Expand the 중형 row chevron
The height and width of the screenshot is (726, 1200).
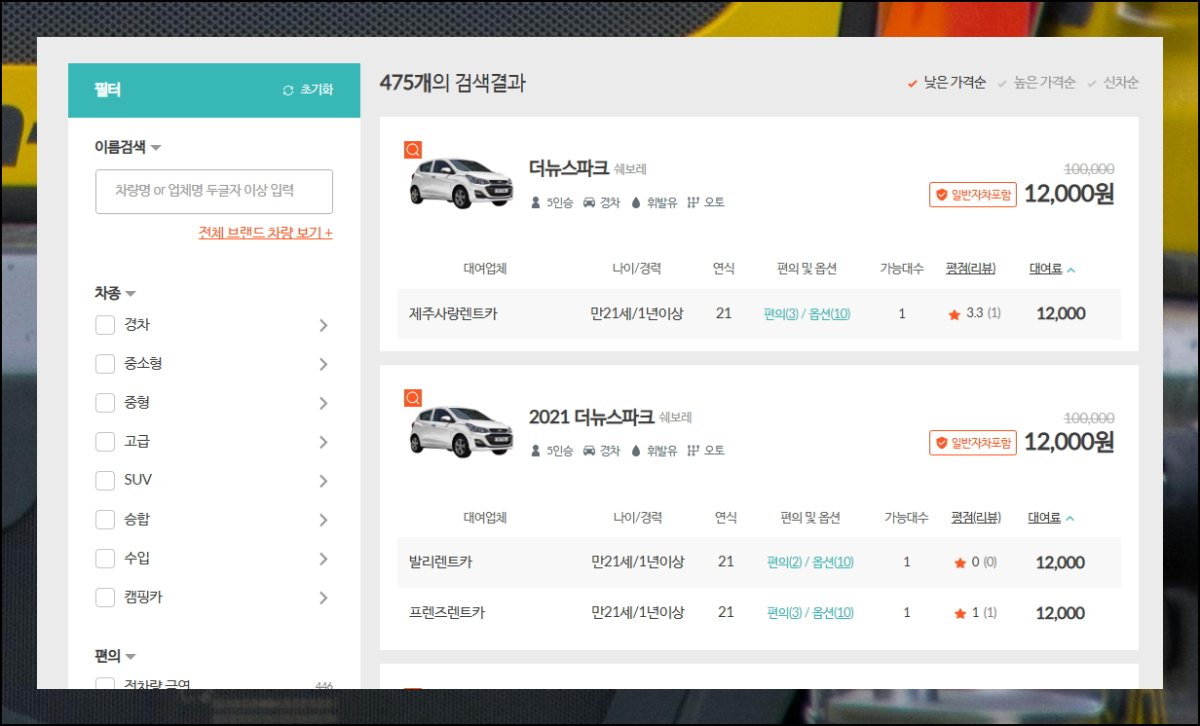(323, 403)
